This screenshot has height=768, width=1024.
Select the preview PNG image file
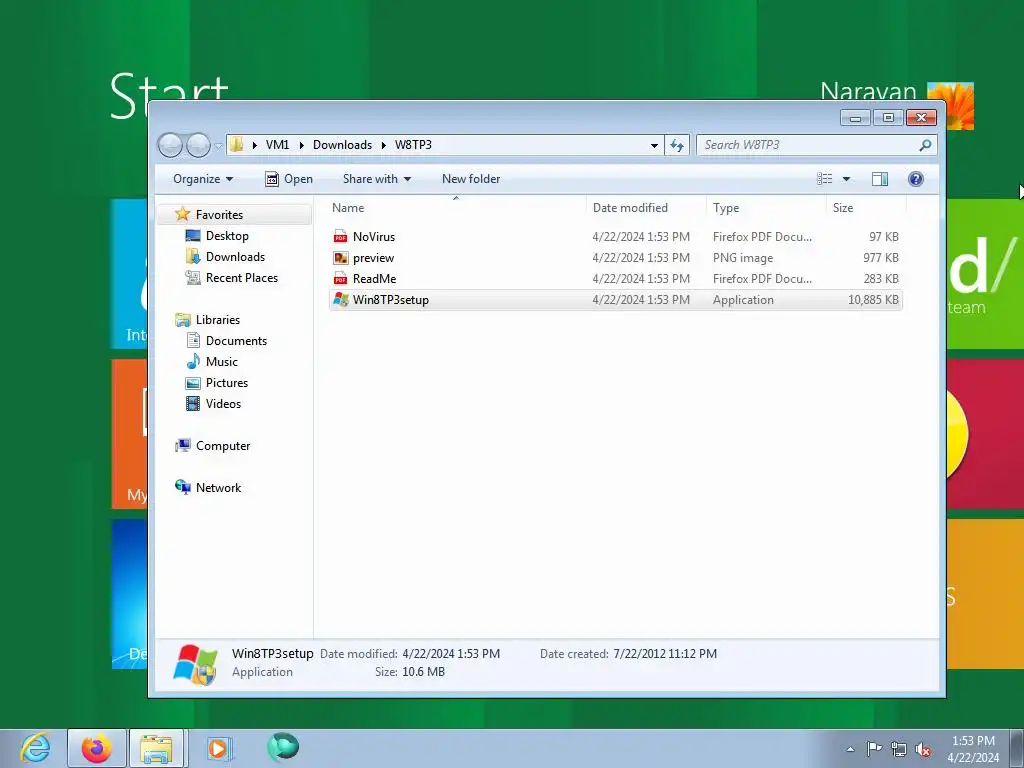[x=615, y=258]
